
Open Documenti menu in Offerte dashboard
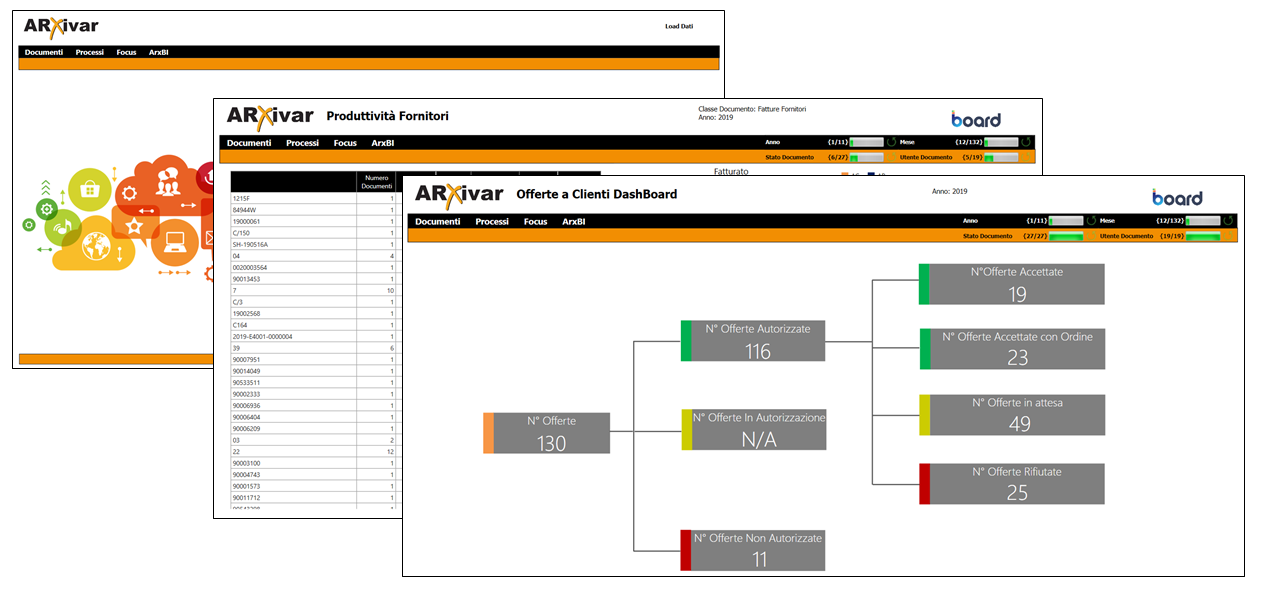[437, 221]
